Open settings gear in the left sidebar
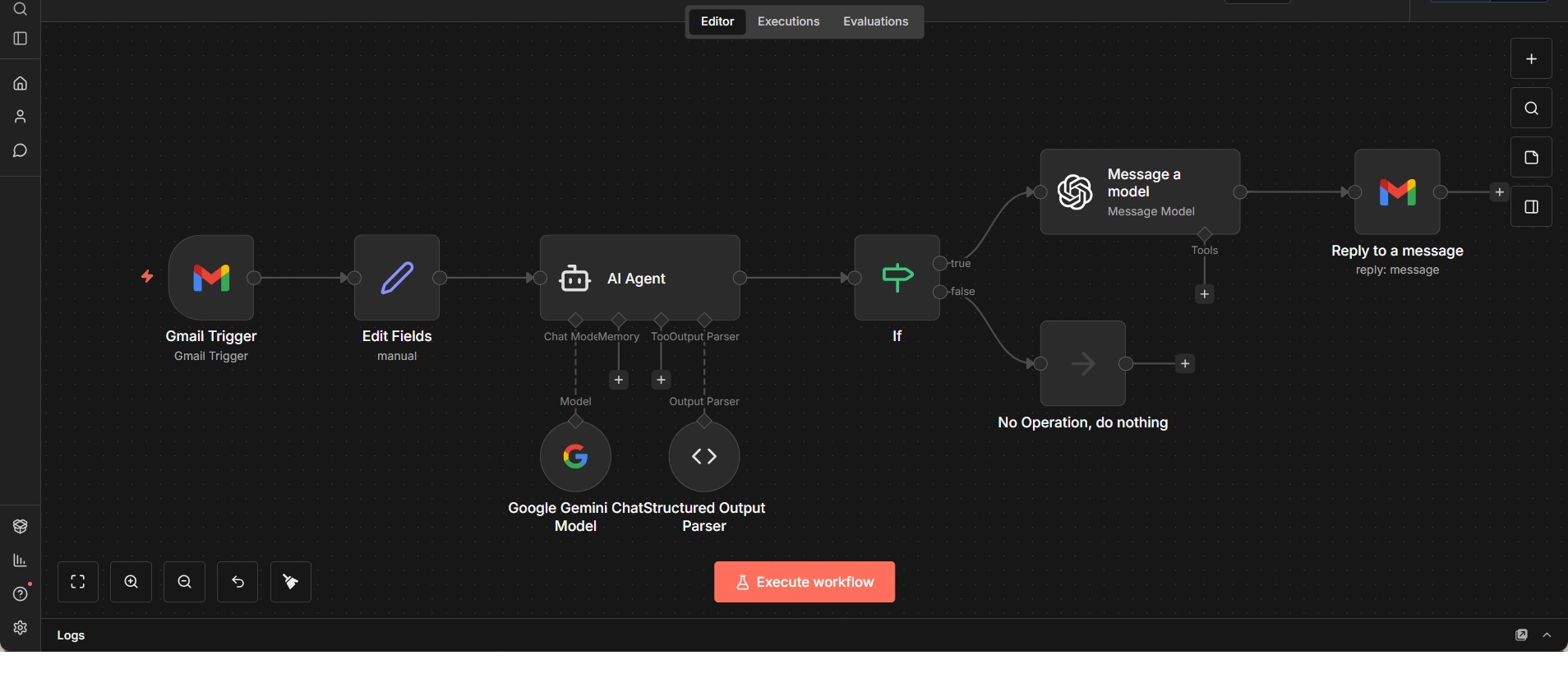This screenshot has height=692, width=1568. (21, 628)
